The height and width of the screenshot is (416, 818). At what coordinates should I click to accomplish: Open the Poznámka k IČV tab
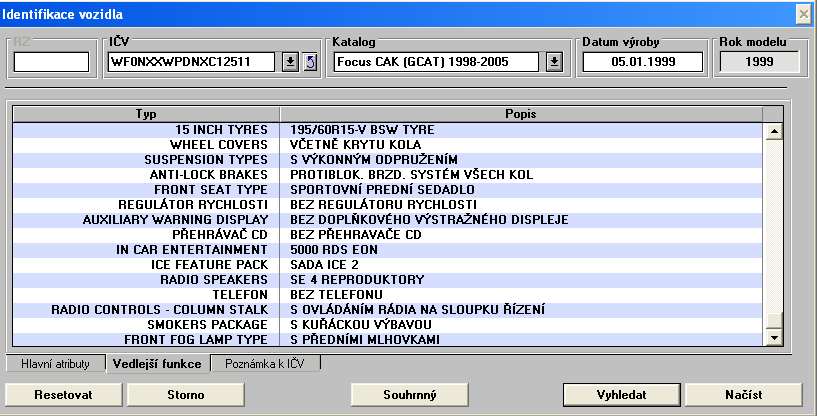coord(265,364)
